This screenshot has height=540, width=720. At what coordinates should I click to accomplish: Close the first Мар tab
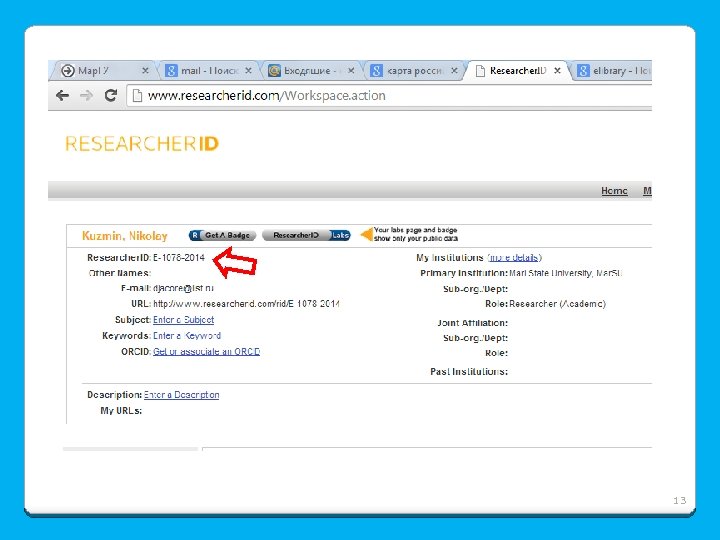click(145, 71)
